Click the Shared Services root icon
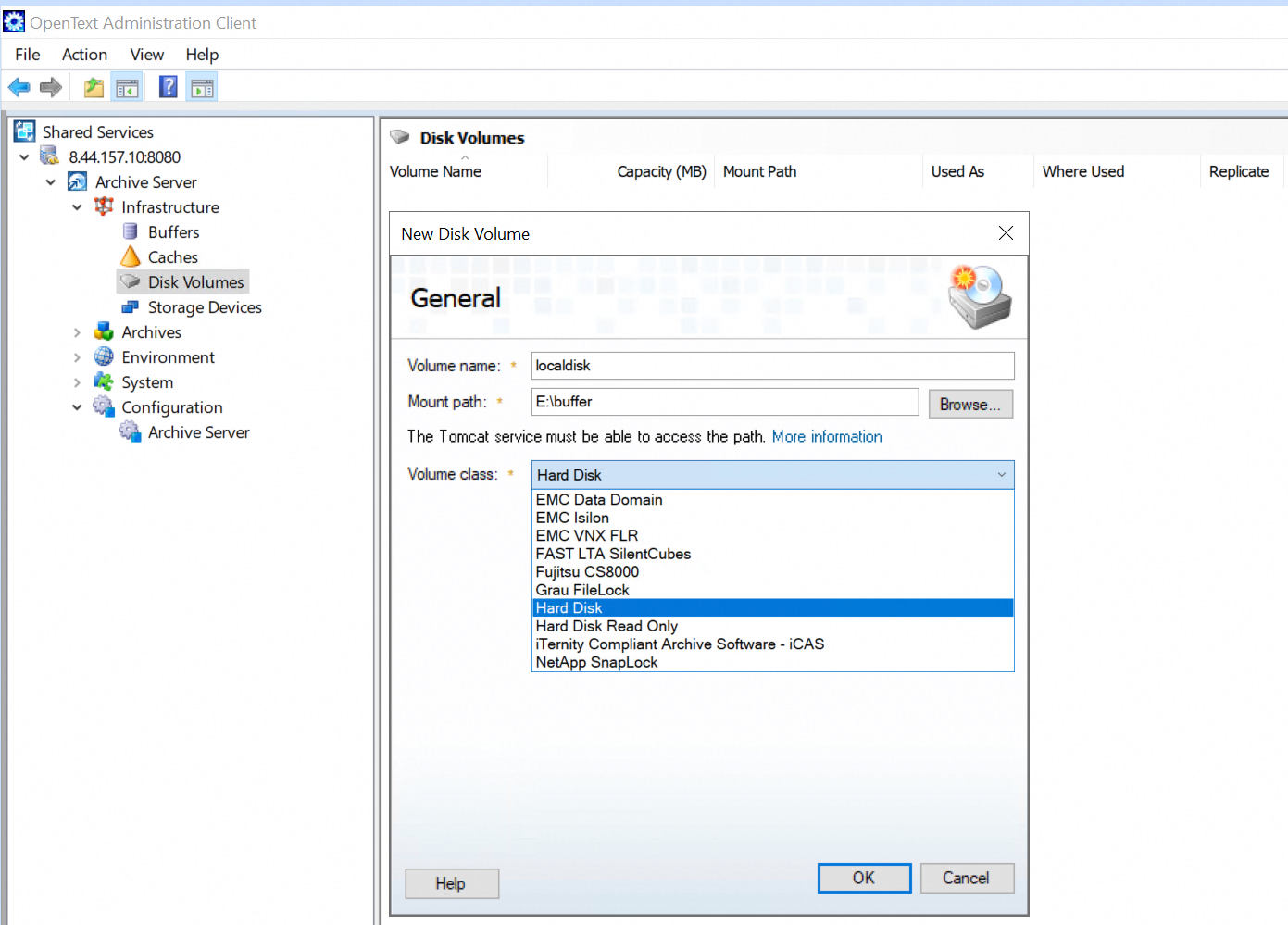This screenshot has height=925, width=1288. pos(25,131)
